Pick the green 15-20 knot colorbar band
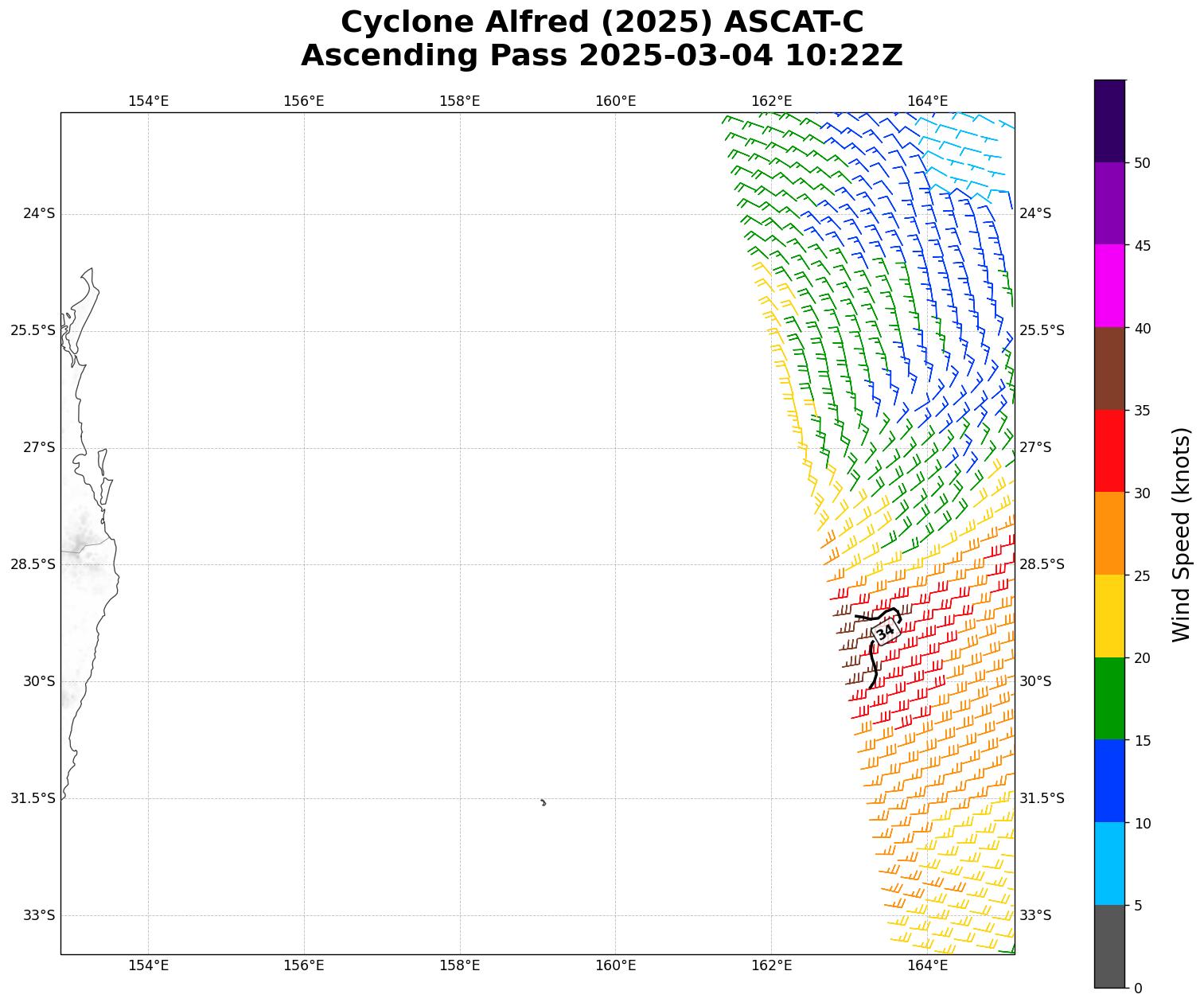The width and height of the screenshot is (1204, 1006). 1109,698
